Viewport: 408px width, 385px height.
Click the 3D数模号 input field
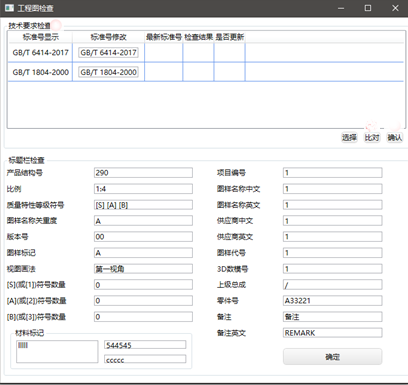click(x=332, y=269)
